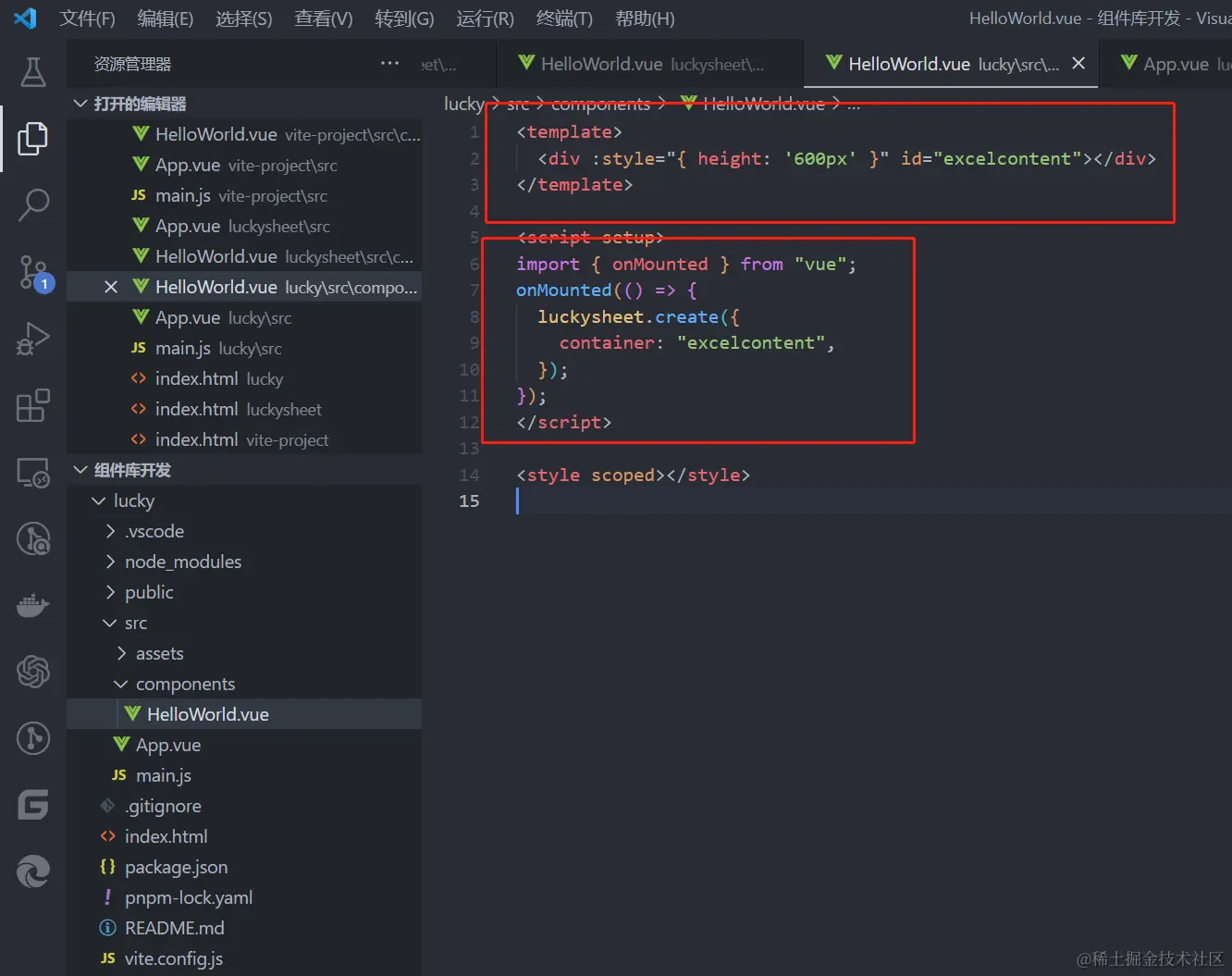Open main.js lucky\src in open editors
This screenshot has width=1232, height=976.
tap(245, 348)
